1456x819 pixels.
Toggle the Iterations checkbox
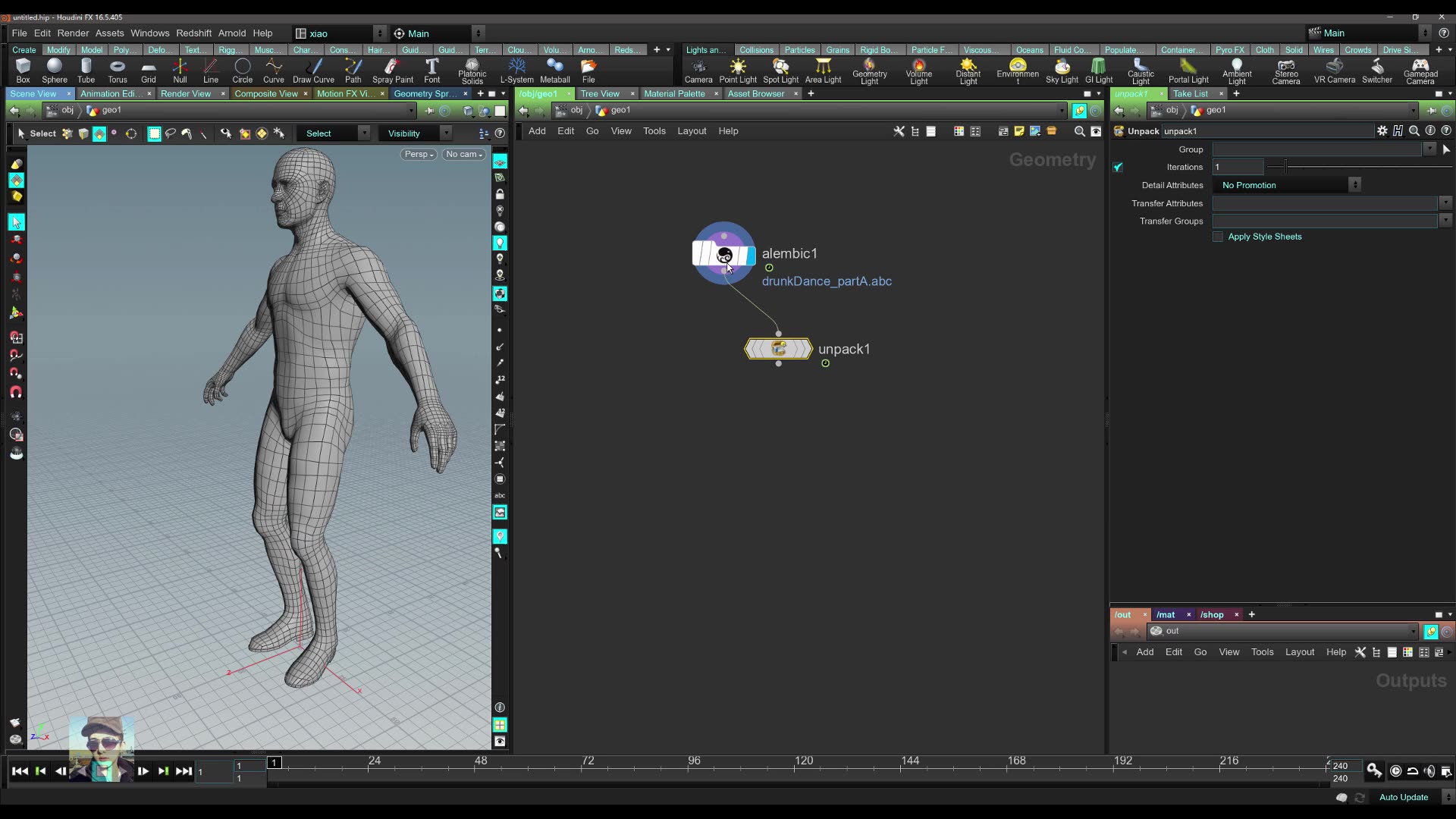tap(1118, 168)
